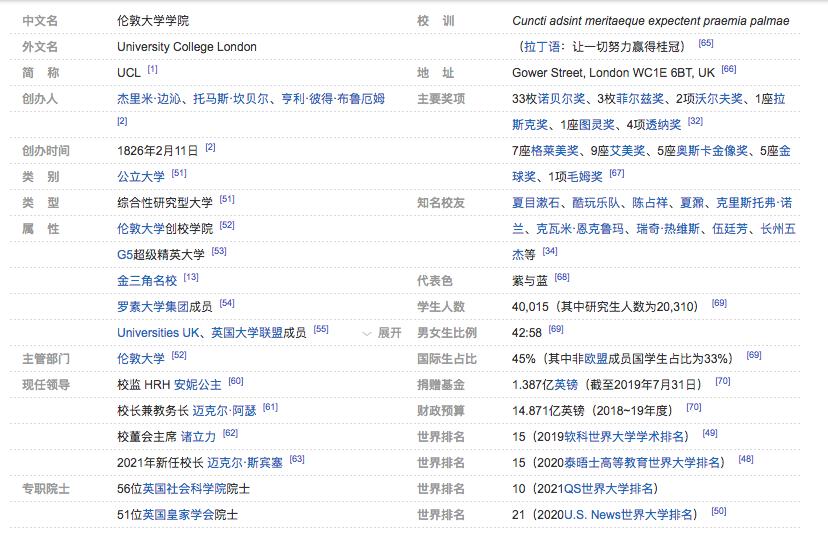
Task: Open the 欧盟 link
Action: click(x=596, y=359)
